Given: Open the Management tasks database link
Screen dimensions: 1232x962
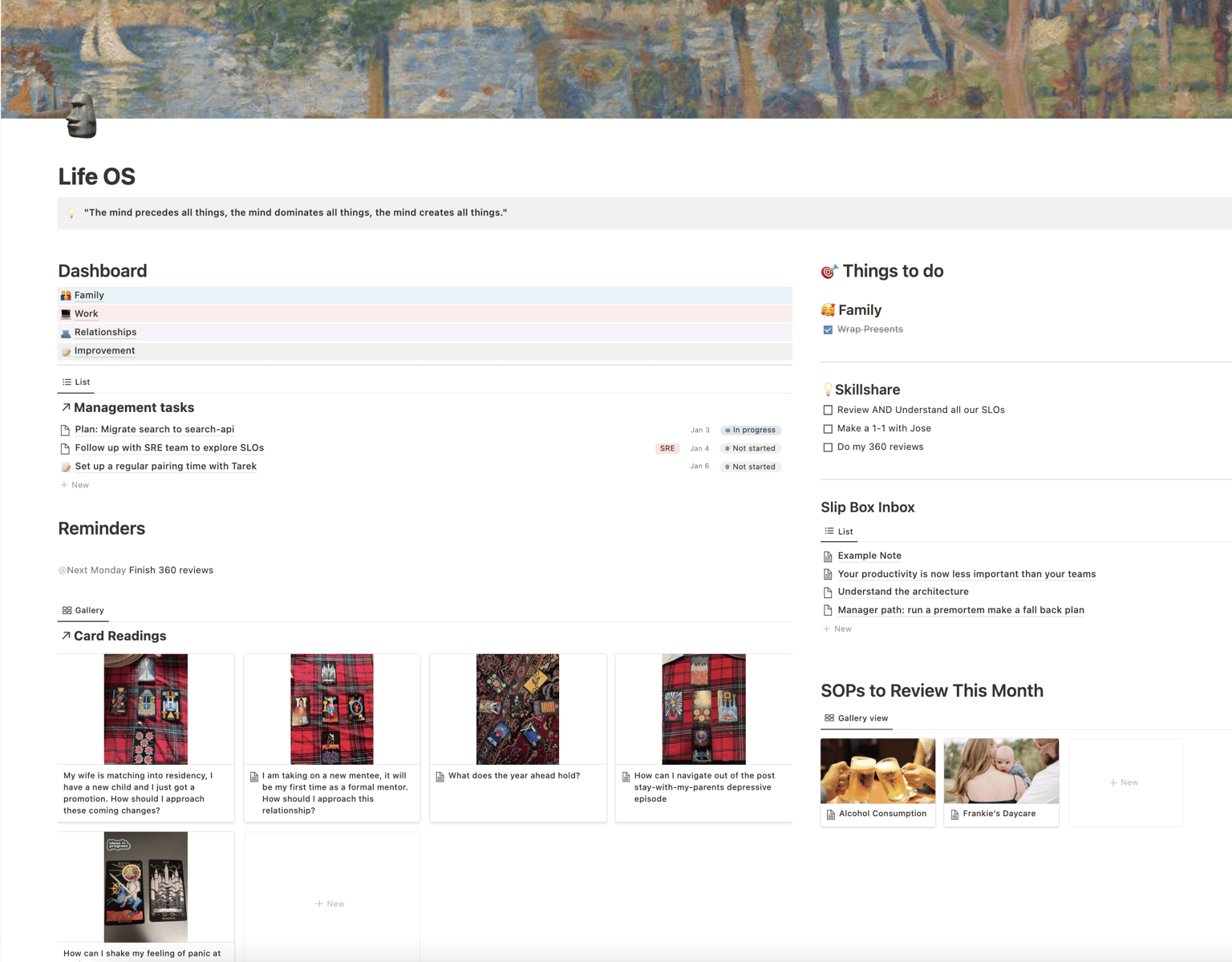Looking at the screenshot, I should [x=134, y=408].
